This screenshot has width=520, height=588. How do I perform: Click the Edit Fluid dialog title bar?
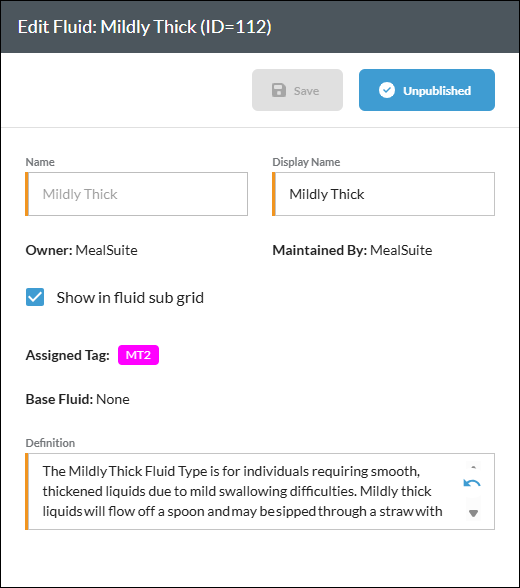coord(260,27)
